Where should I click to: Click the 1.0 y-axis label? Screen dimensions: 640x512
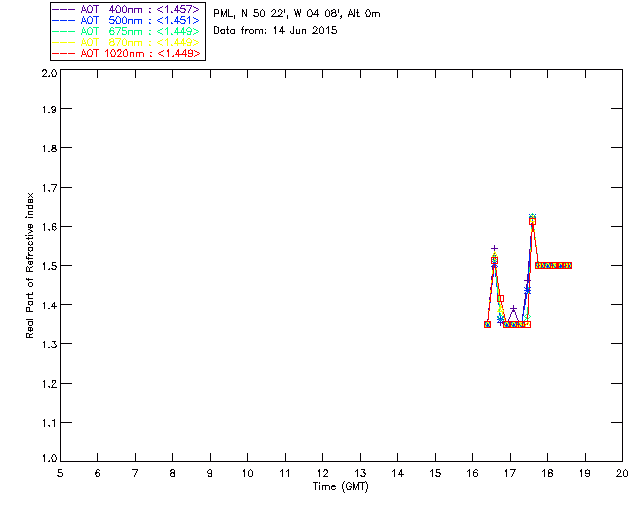coord(49,458)
